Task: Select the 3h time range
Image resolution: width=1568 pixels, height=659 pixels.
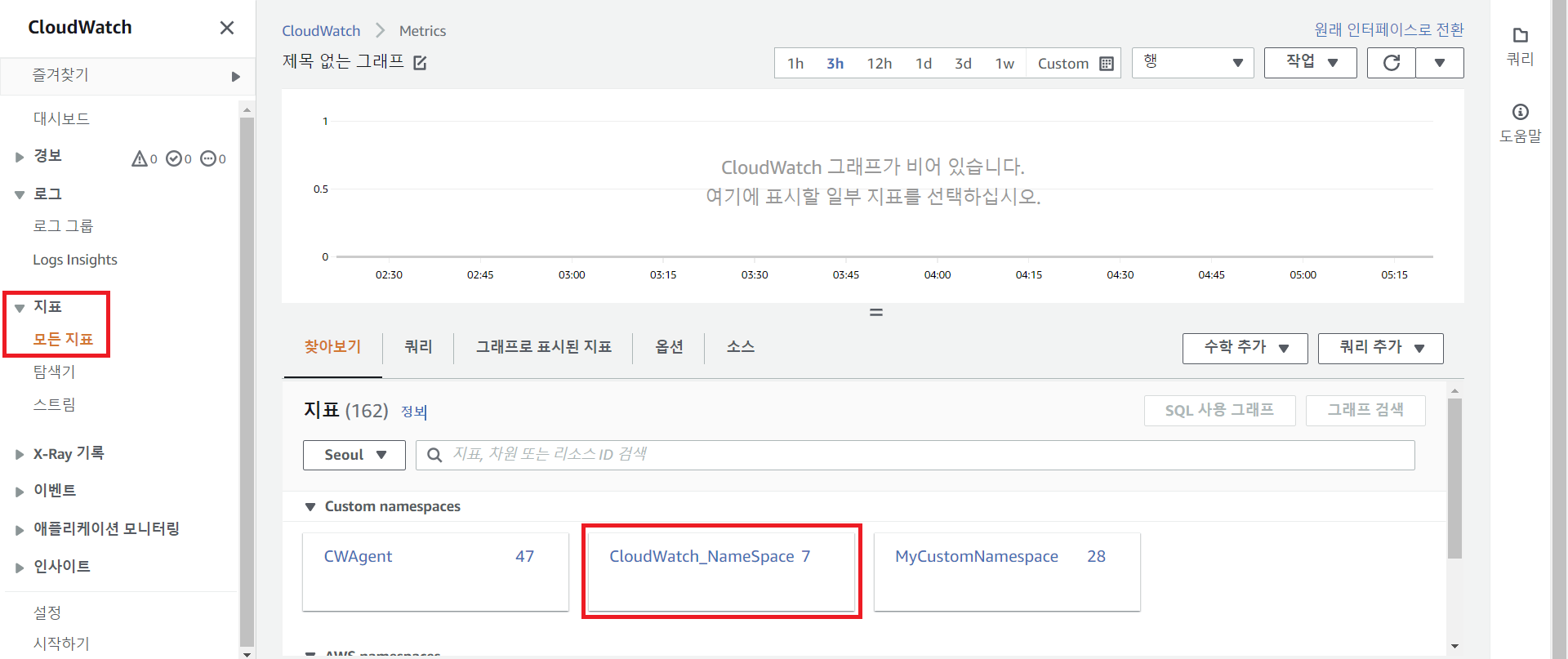Action: pos(835,64)
